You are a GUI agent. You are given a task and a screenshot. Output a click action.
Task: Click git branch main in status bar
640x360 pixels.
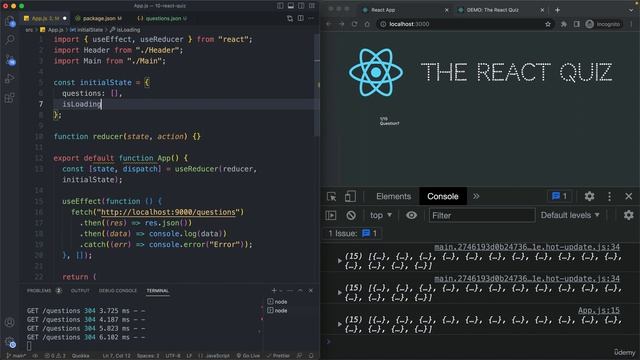16,356
